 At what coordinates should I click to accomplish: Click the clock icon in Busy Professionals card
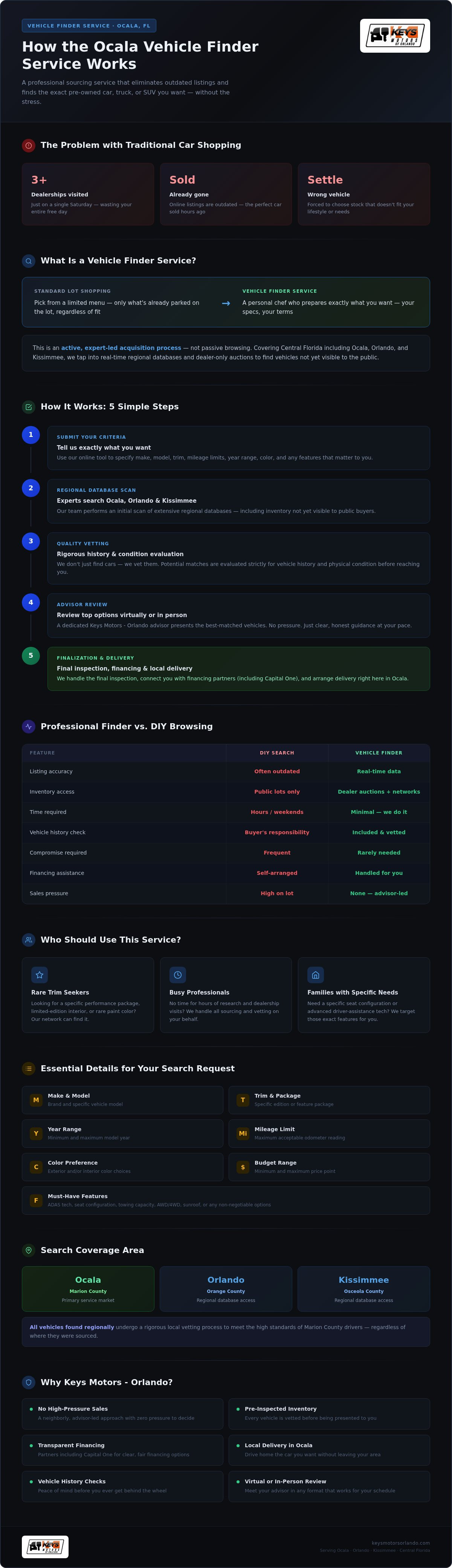click(178, 975)
